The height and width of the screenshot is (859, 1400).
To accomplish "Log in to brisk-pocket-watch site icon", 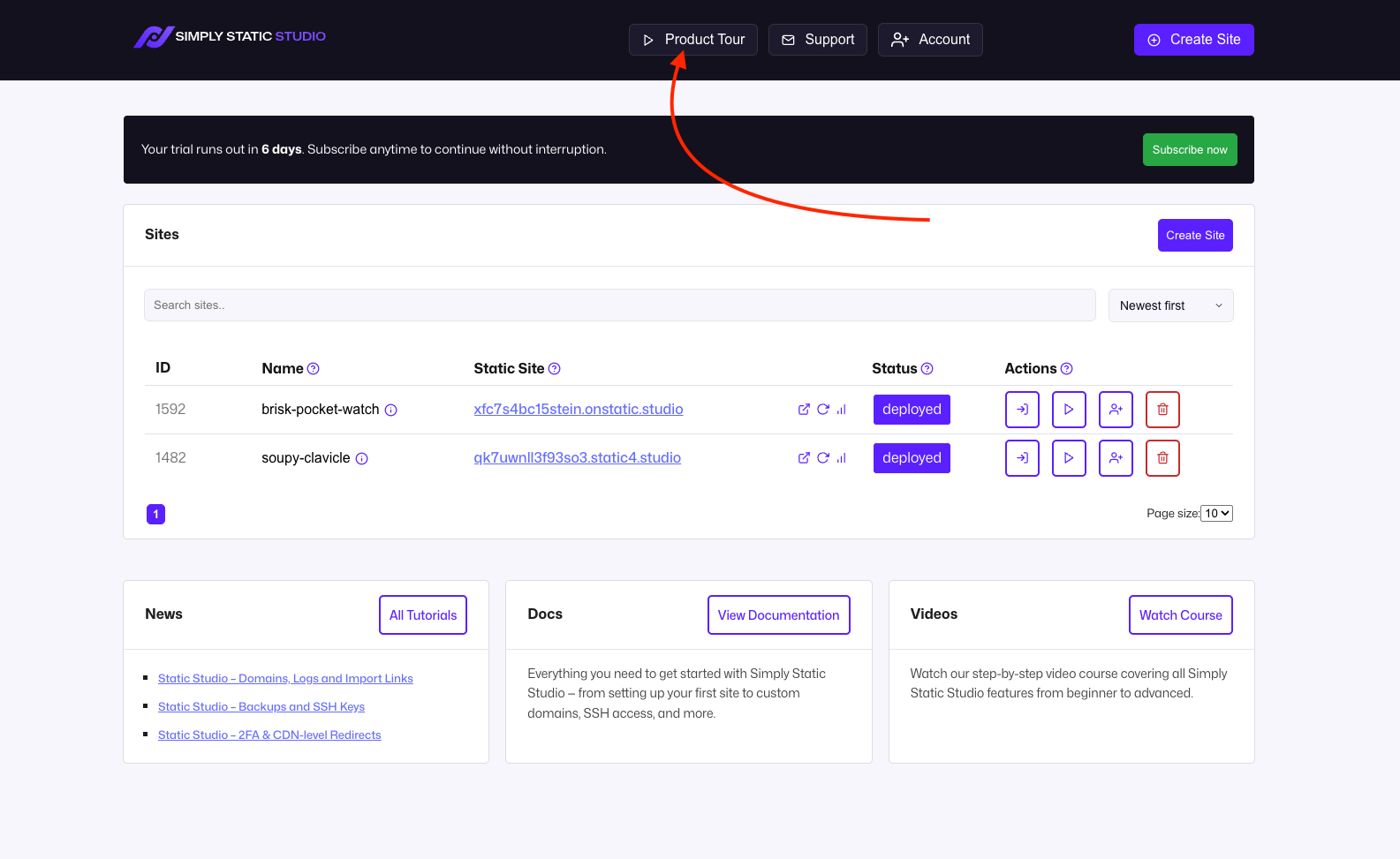I will [1022, 410].
